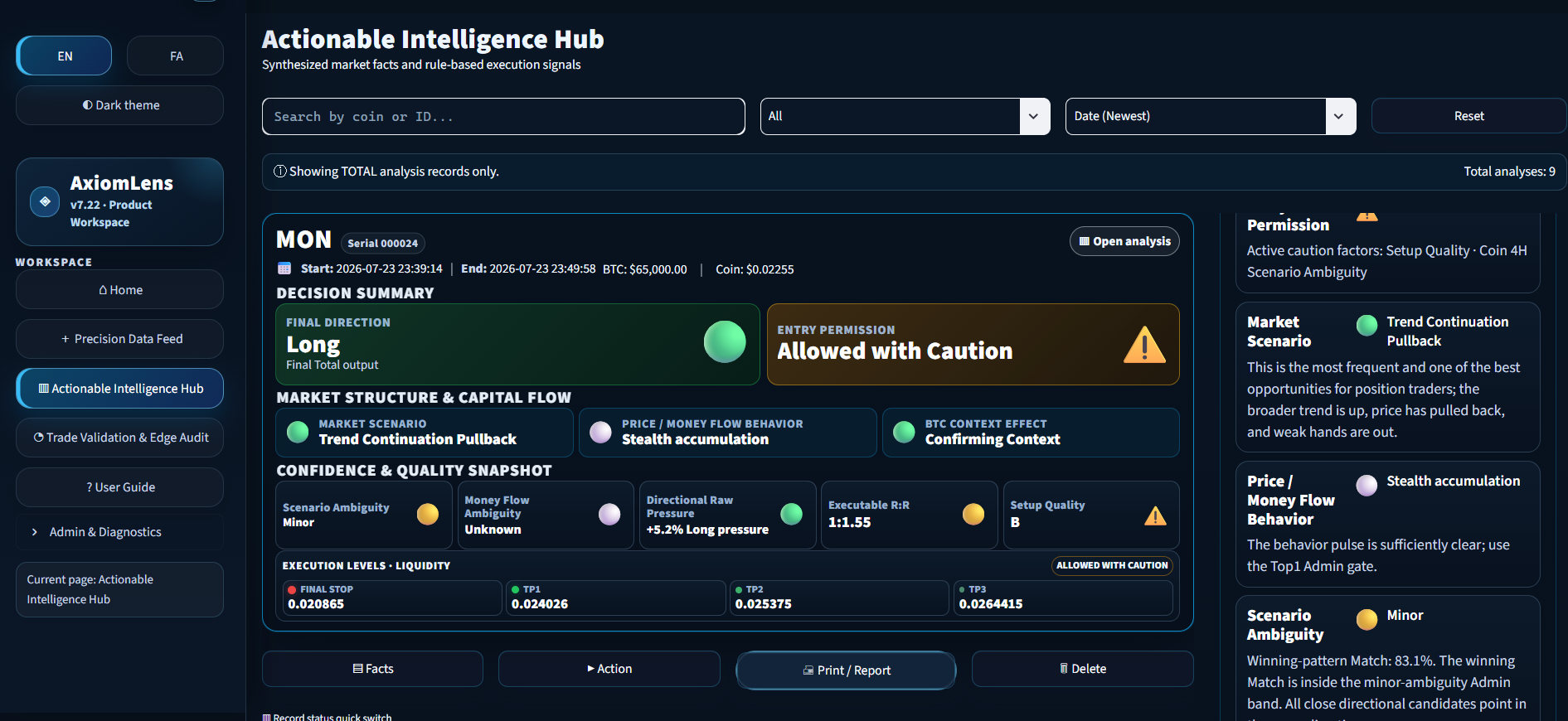
Task: Click green dot beside Market Scenario card
Action: 298,432
